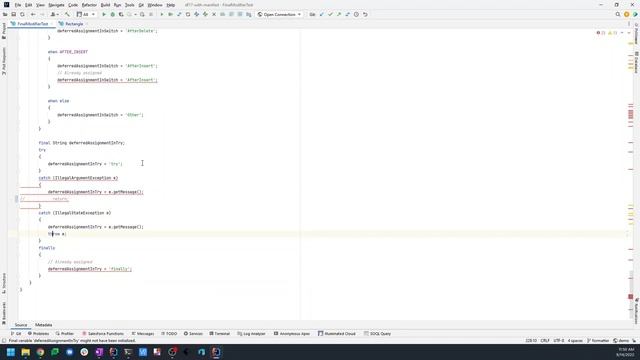Click the red error stripe marker in scrollbar
This screenshot has height=360, width=640.
[630, 297]
